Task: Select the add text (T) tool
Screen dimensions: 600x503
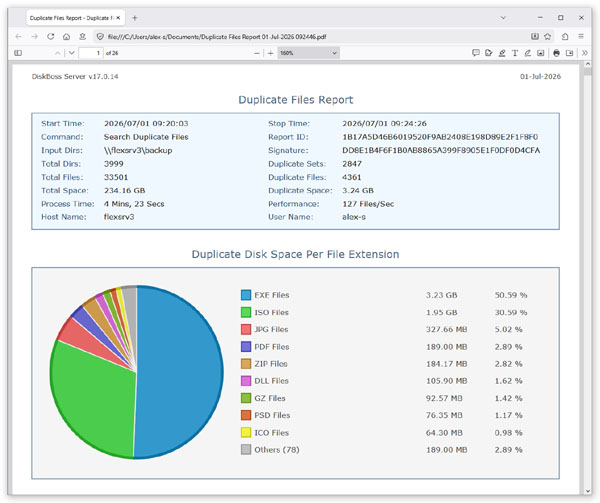Action: click(x=515, y=53)
